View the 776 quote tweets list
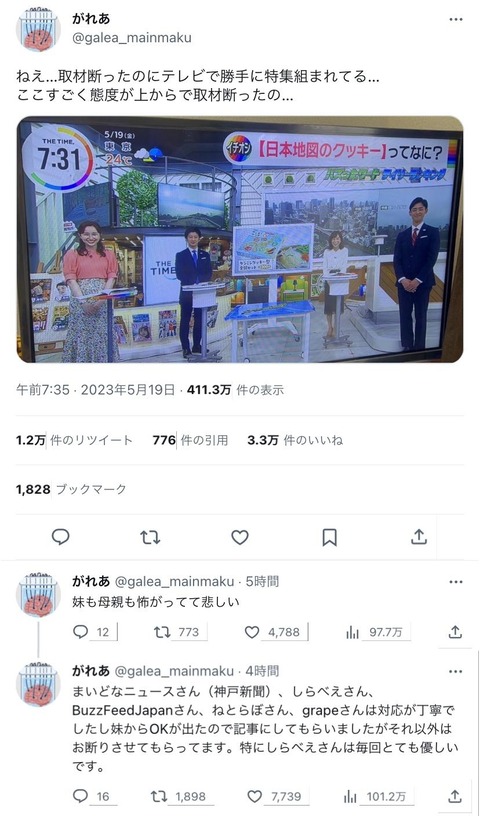 click(x=190, y=440)
